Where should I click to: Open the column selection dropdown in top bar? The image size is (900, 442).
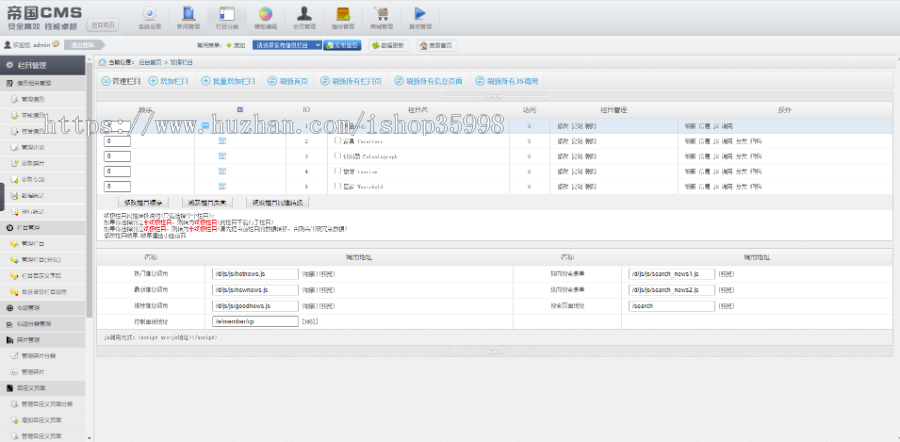pyautogui.click(x=288, y=45)
